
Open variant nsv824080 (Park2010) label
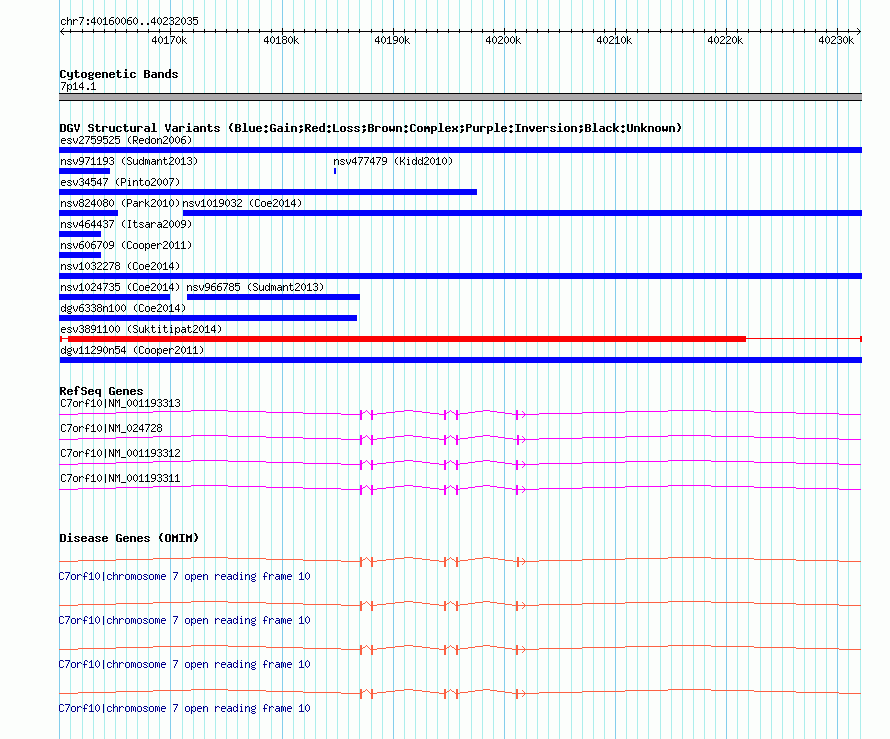(x=120, y=203)
